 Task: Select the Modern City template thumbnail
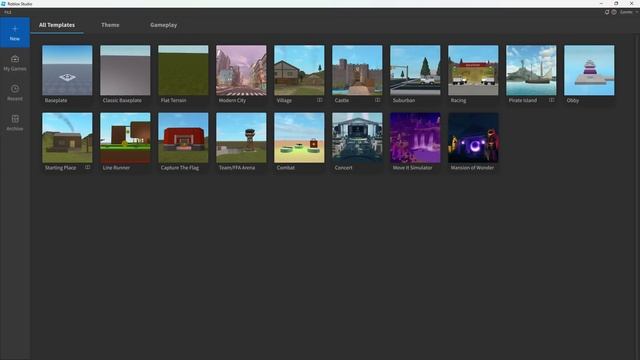click(241, 70)
